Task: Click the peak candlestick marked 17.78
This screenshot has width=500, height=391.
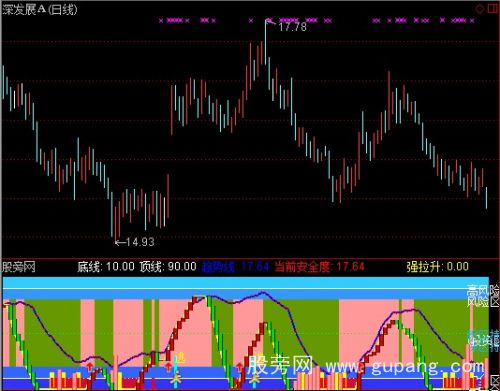Action: click(266, 42)
